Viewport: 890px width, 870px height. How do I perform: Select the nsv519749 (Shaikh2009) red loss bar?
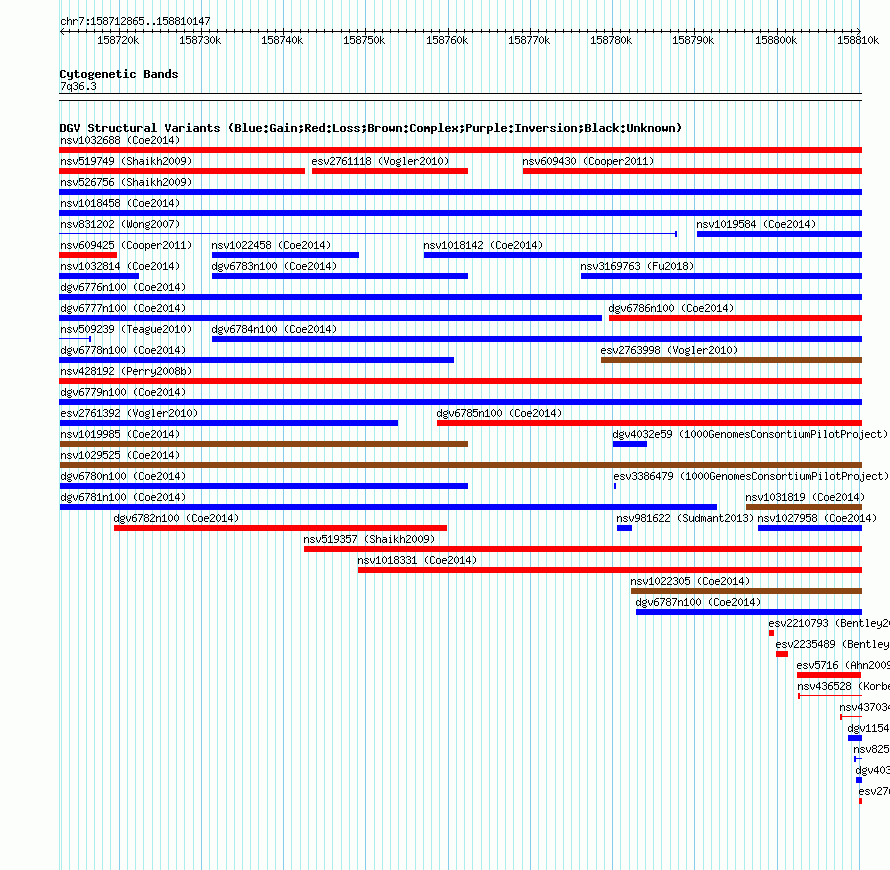coord(182,171)
